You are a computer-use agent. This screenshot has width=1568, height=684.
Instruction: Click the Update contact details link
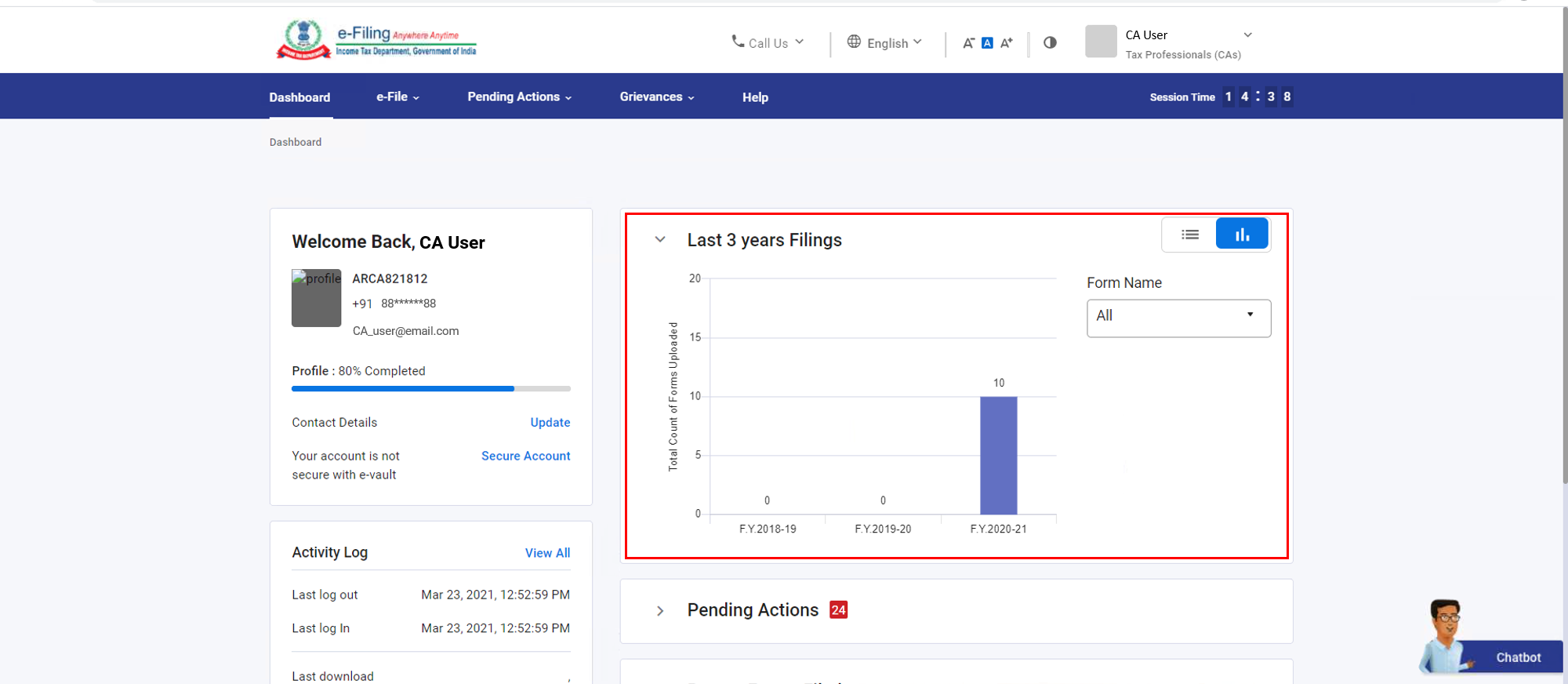[x=550, y=422]
